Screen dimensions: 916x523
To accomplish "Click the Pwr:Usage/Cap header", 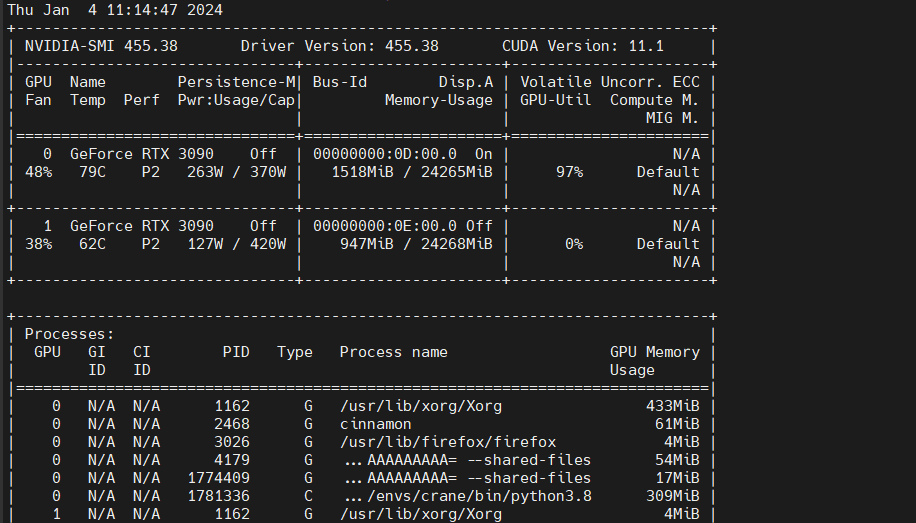I will [236, 101].
